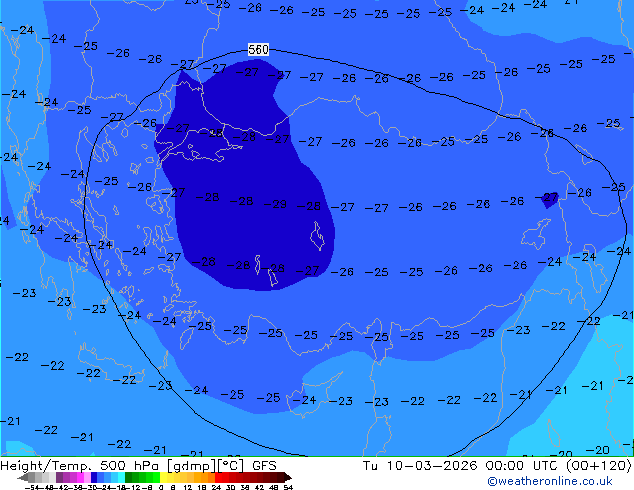Click the '(00+120)' forecast hour text
The height and width of the screenshot is (490, 634).
(598, 466)
